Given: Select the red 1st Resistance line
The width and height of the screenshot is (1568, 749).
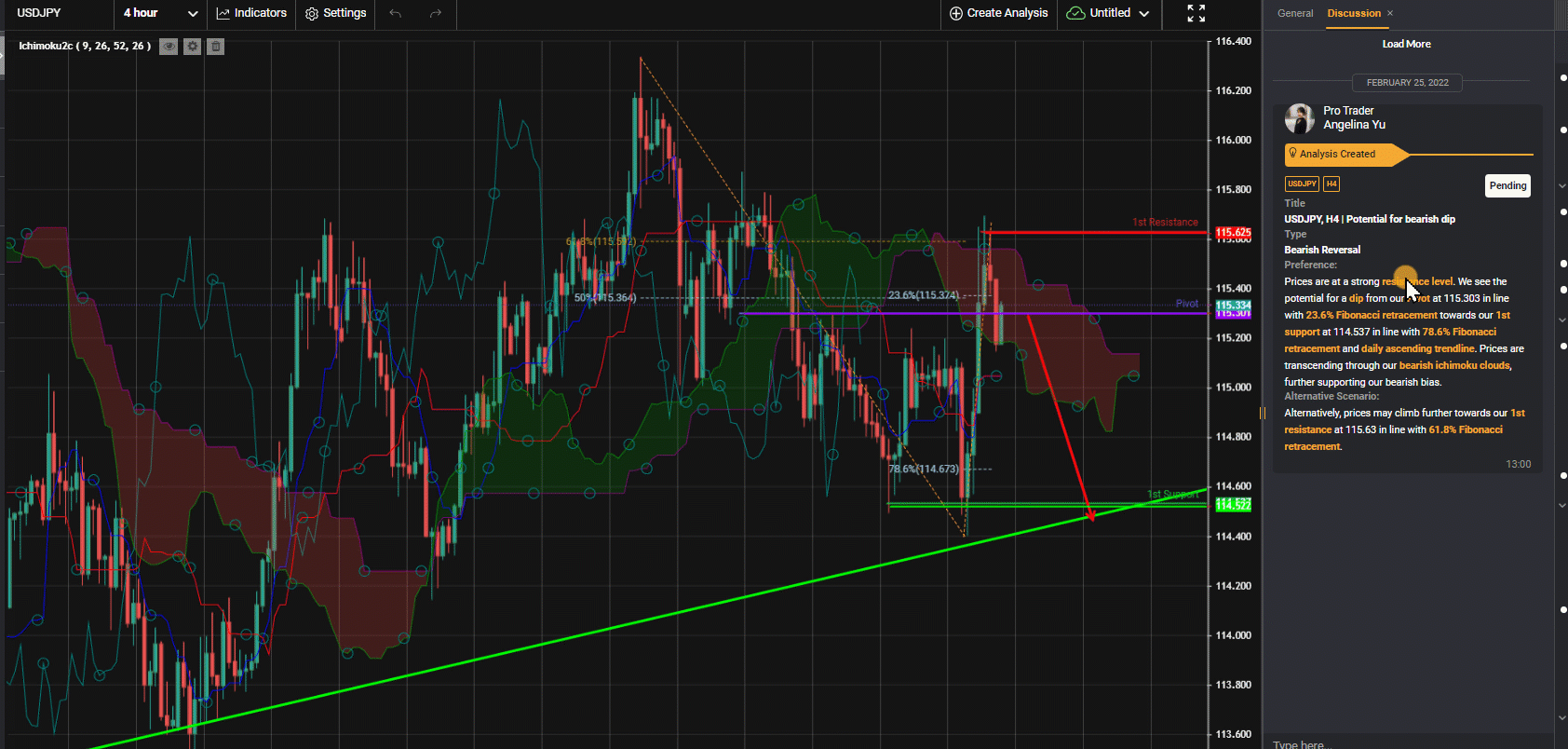Looking at the screenshot, I should click(x=1094, y=232).
